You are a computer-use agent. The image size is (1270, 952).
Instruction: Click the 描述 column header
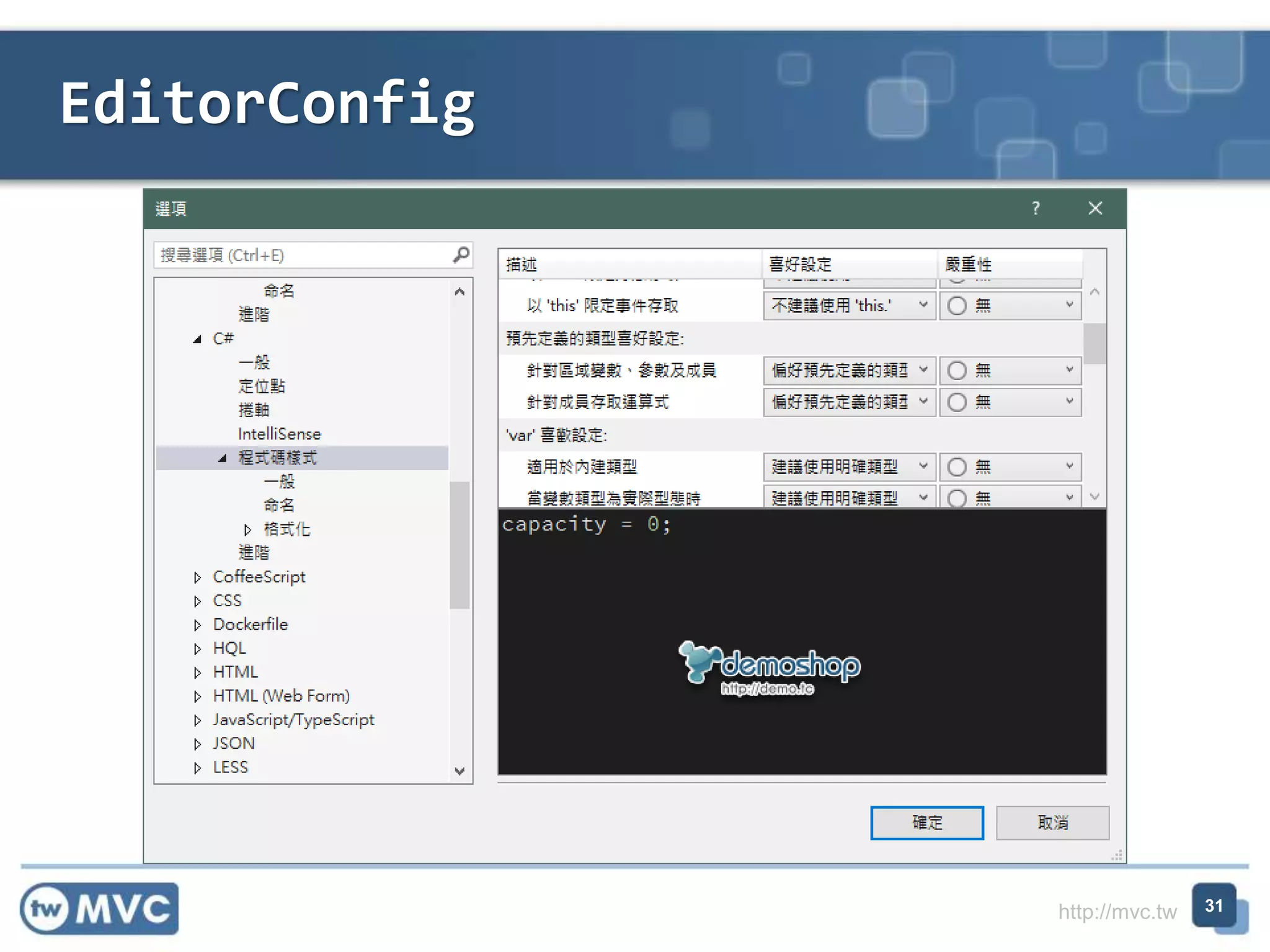tap(631, 264)
